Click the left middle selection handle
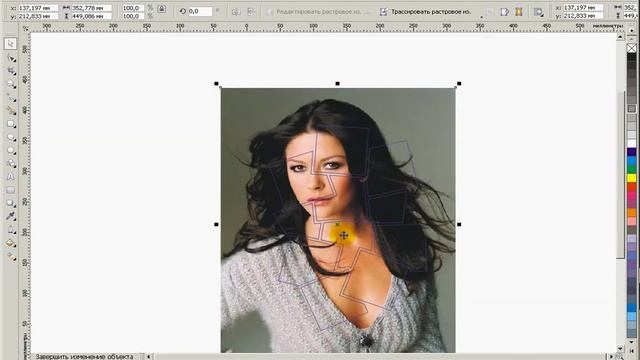Viewport: 640px width, 360px height. (216, 224)
